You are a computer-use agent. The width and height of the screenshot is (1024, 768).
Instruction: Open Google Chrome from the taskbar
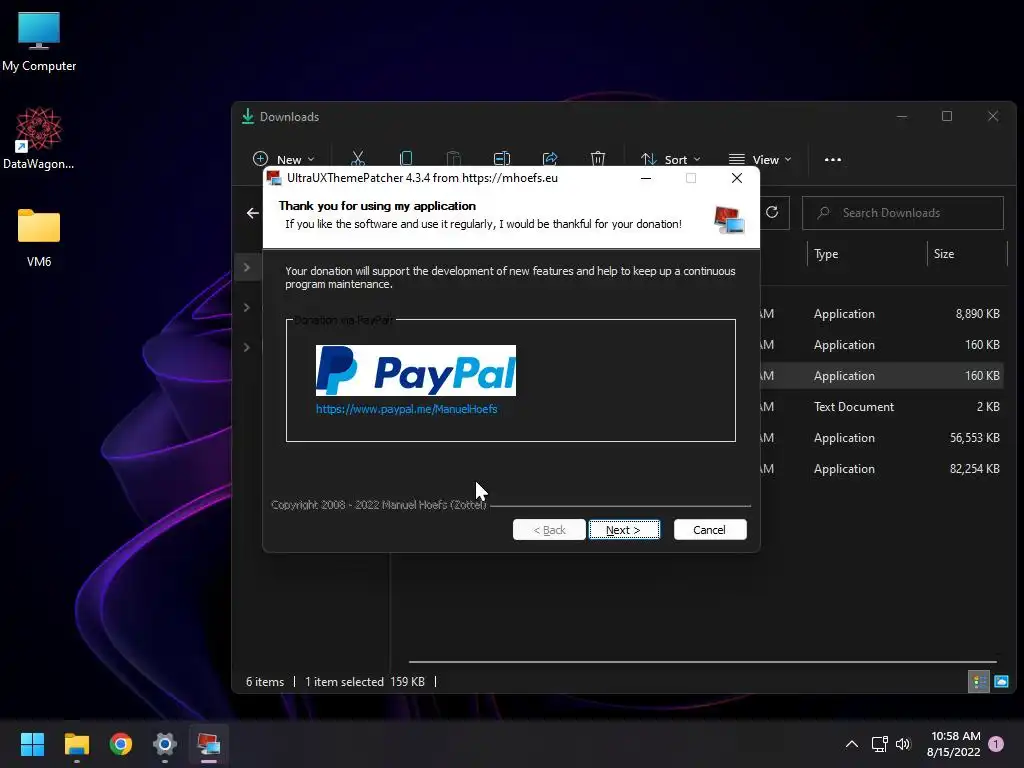click(x=121, y=744)
